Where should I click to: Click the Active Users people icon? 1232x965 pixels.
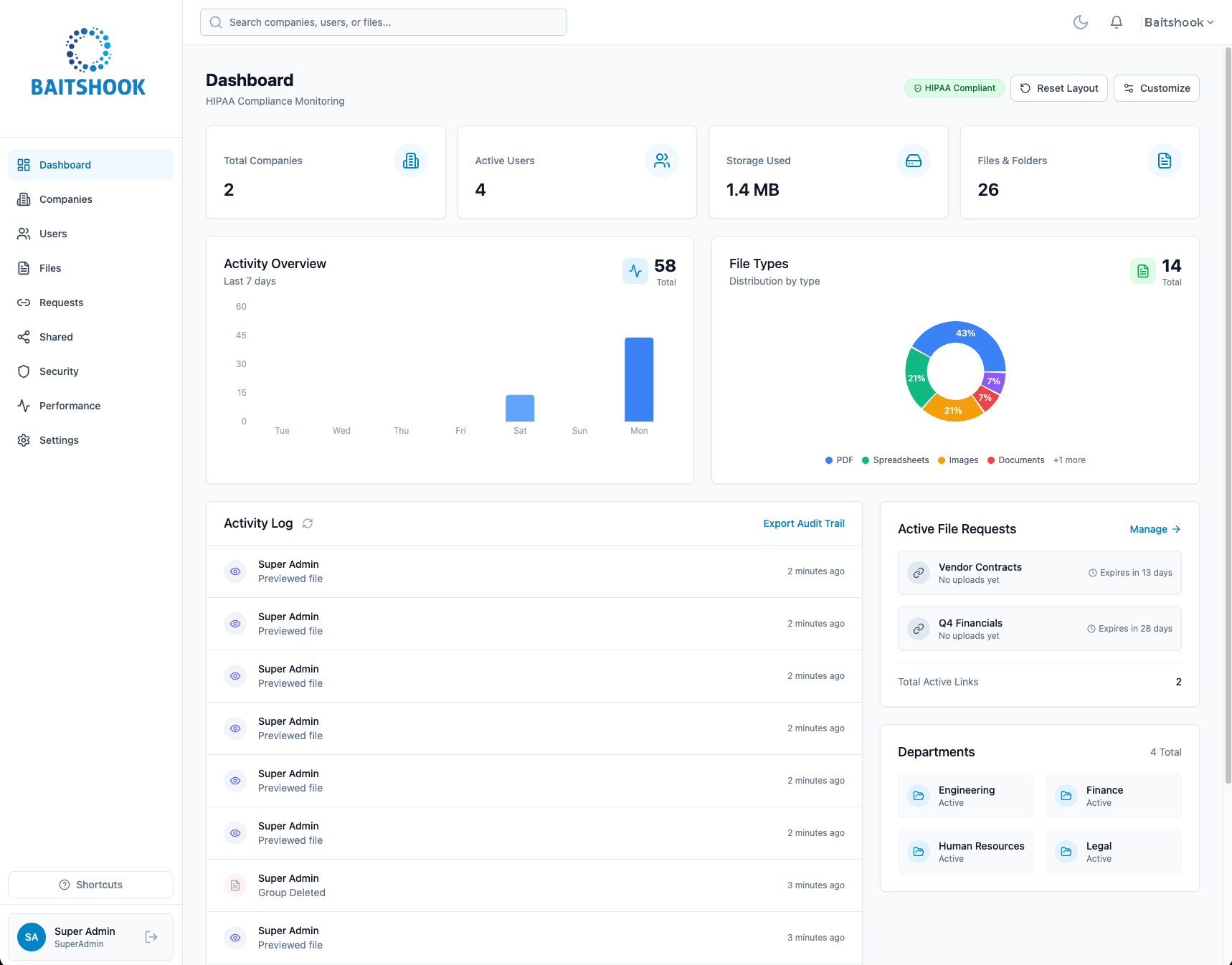[x=661, y=161]
